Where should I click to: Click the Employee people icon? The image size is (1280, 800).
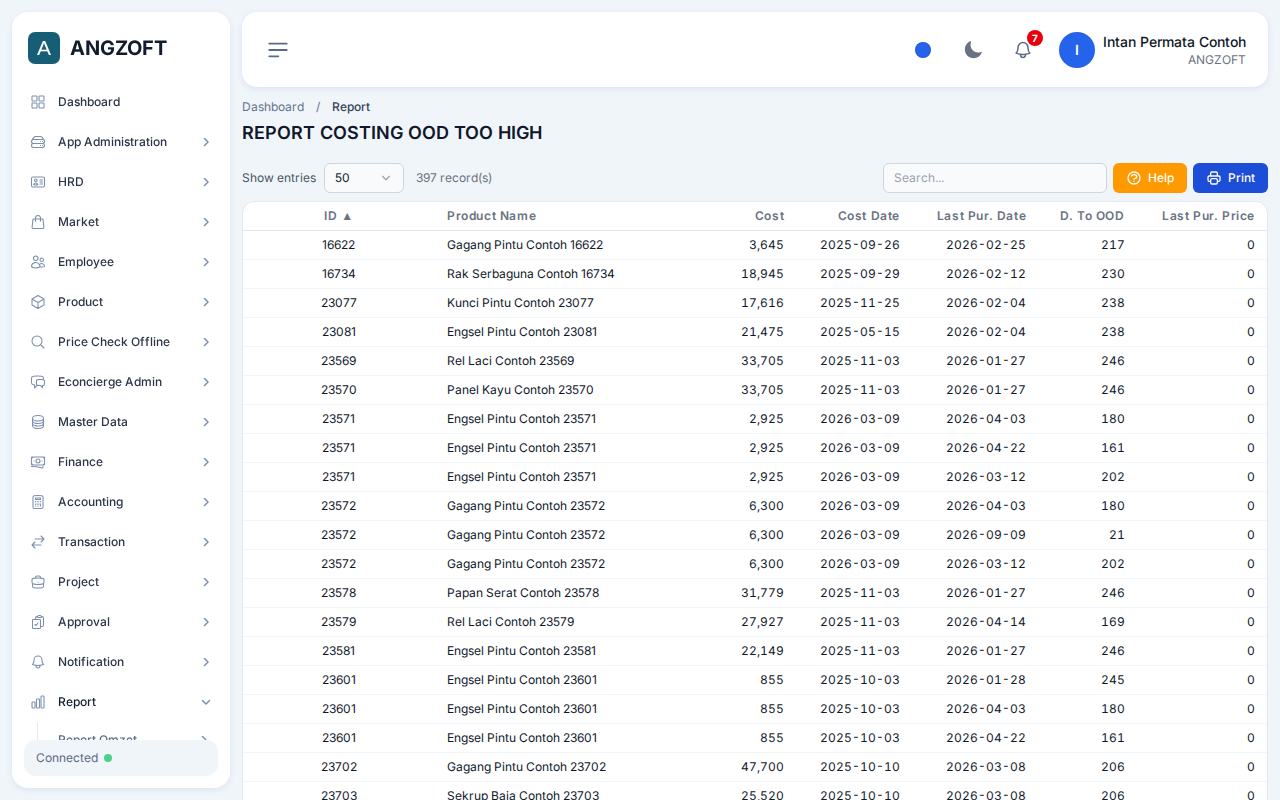38,262
